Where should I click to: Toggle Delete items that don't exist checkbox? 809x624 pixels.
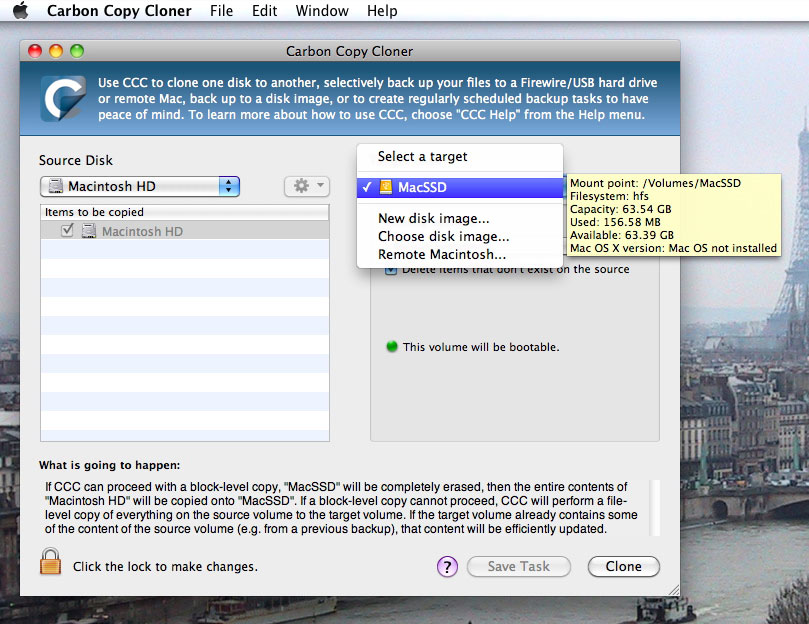391,270
